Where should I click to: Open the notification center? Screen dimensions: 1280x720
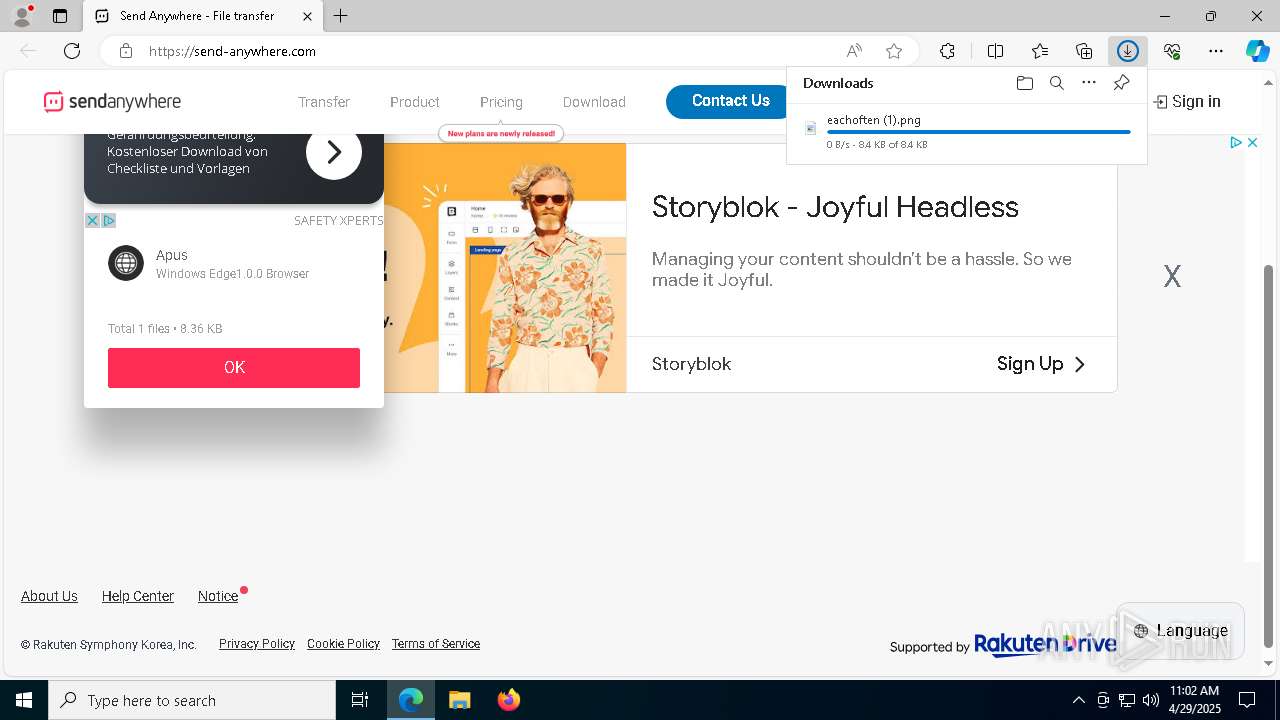pos(1247,700)
